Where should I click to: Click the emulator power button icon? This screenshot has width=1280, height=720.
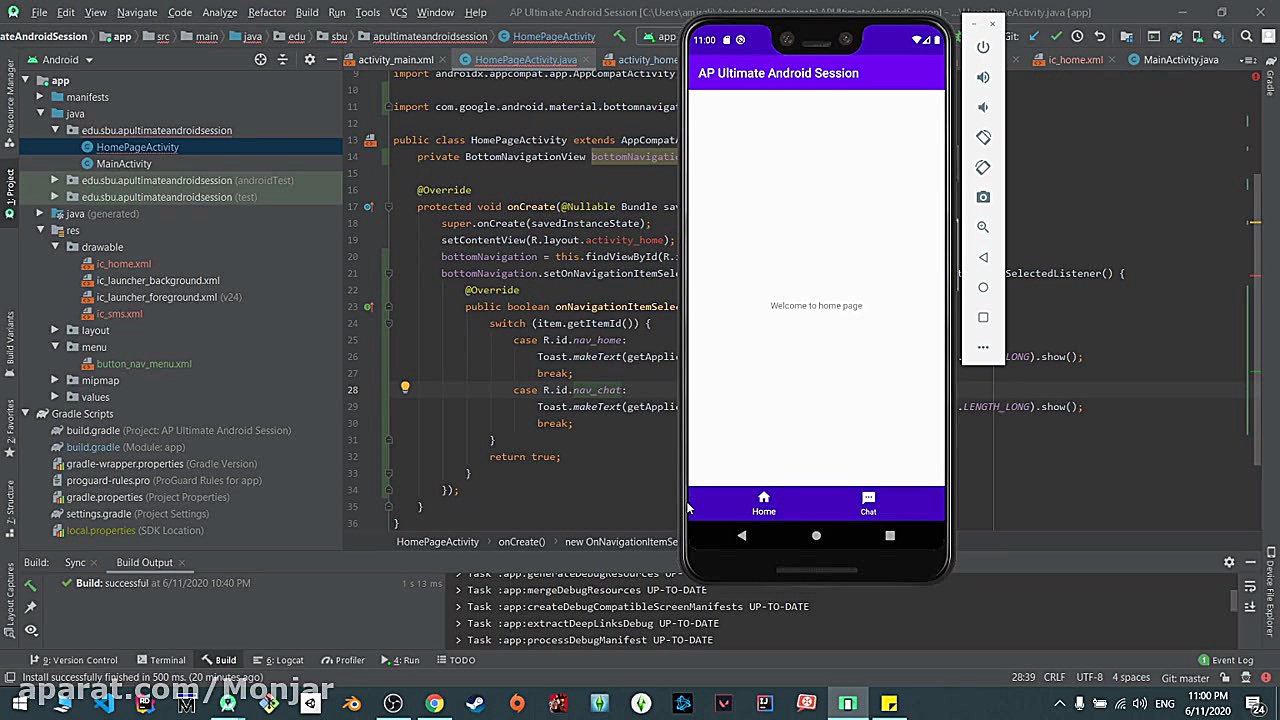(983, 47)
